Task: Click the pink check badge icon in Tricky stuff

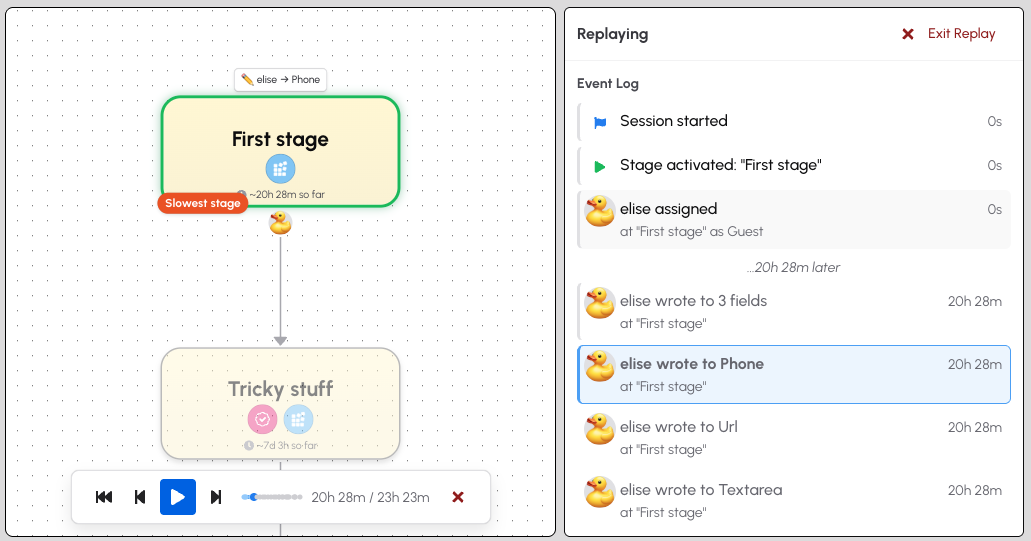Action: [262, 419]
